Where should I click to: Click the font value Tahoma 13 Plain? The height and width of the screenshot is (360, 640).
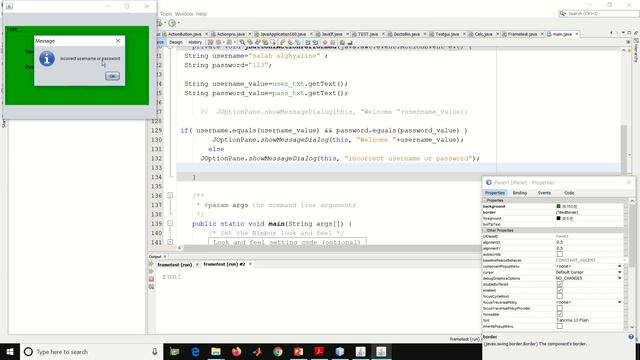pos(572,320)
